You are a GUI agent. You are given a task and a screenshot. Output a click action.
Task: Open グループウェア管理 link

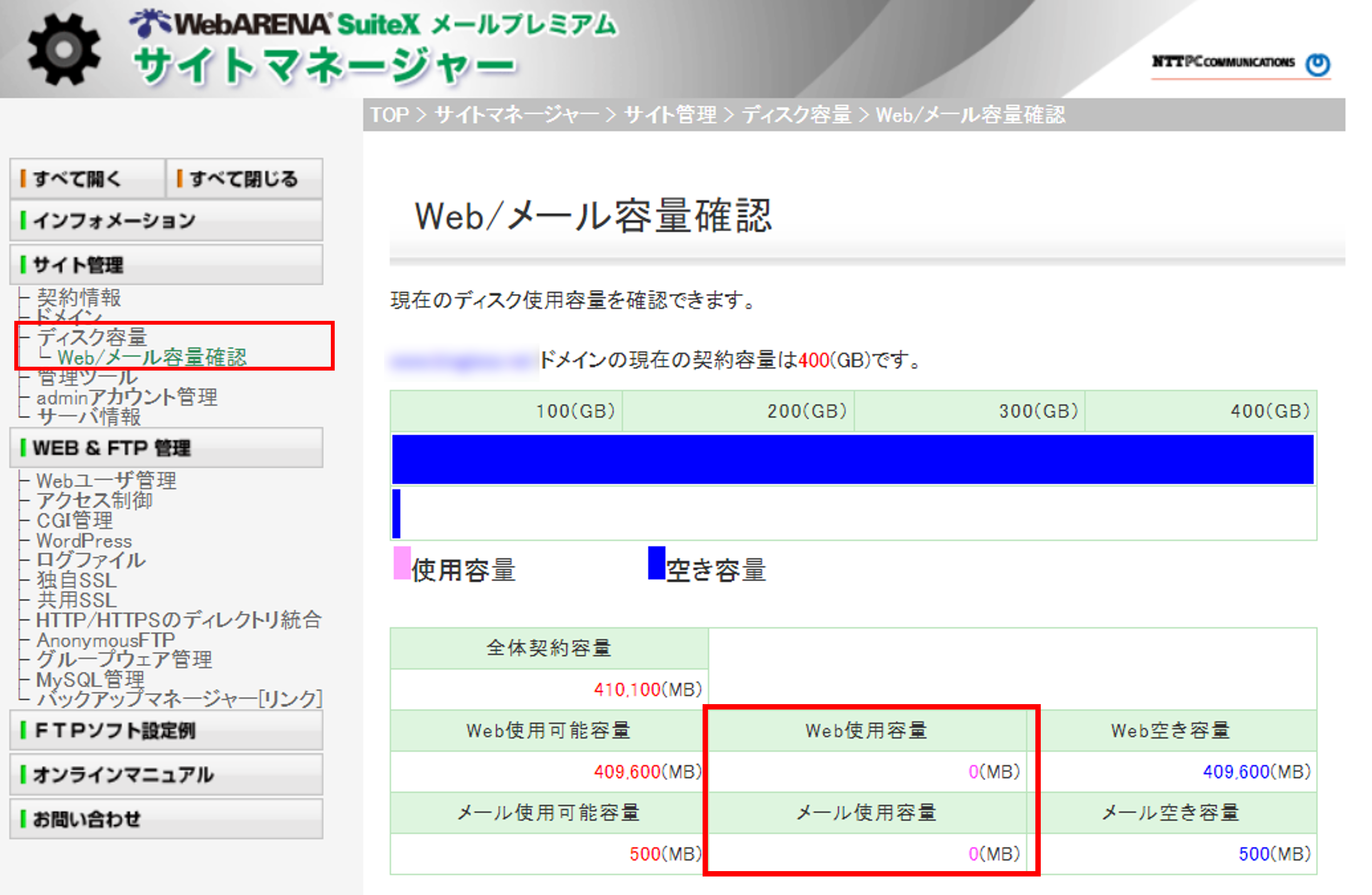tap(124, 659)
